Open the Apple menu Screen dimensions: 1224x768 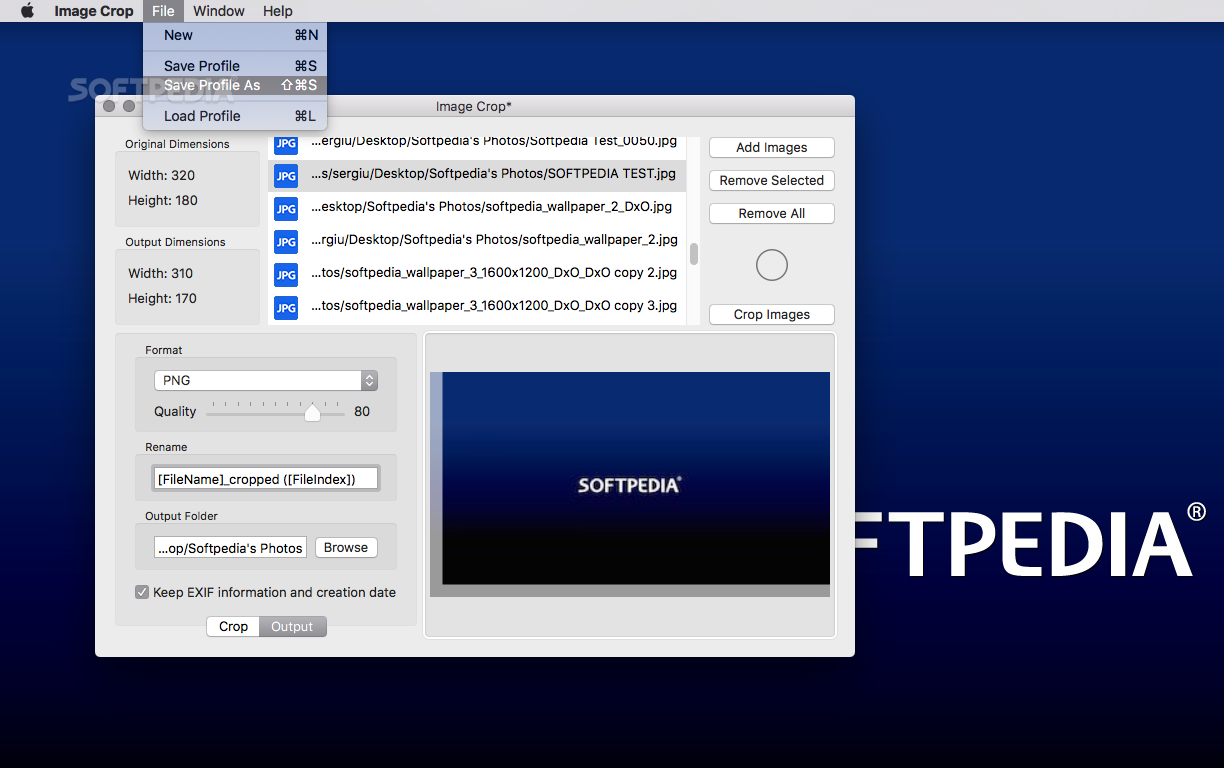(27, 11)
